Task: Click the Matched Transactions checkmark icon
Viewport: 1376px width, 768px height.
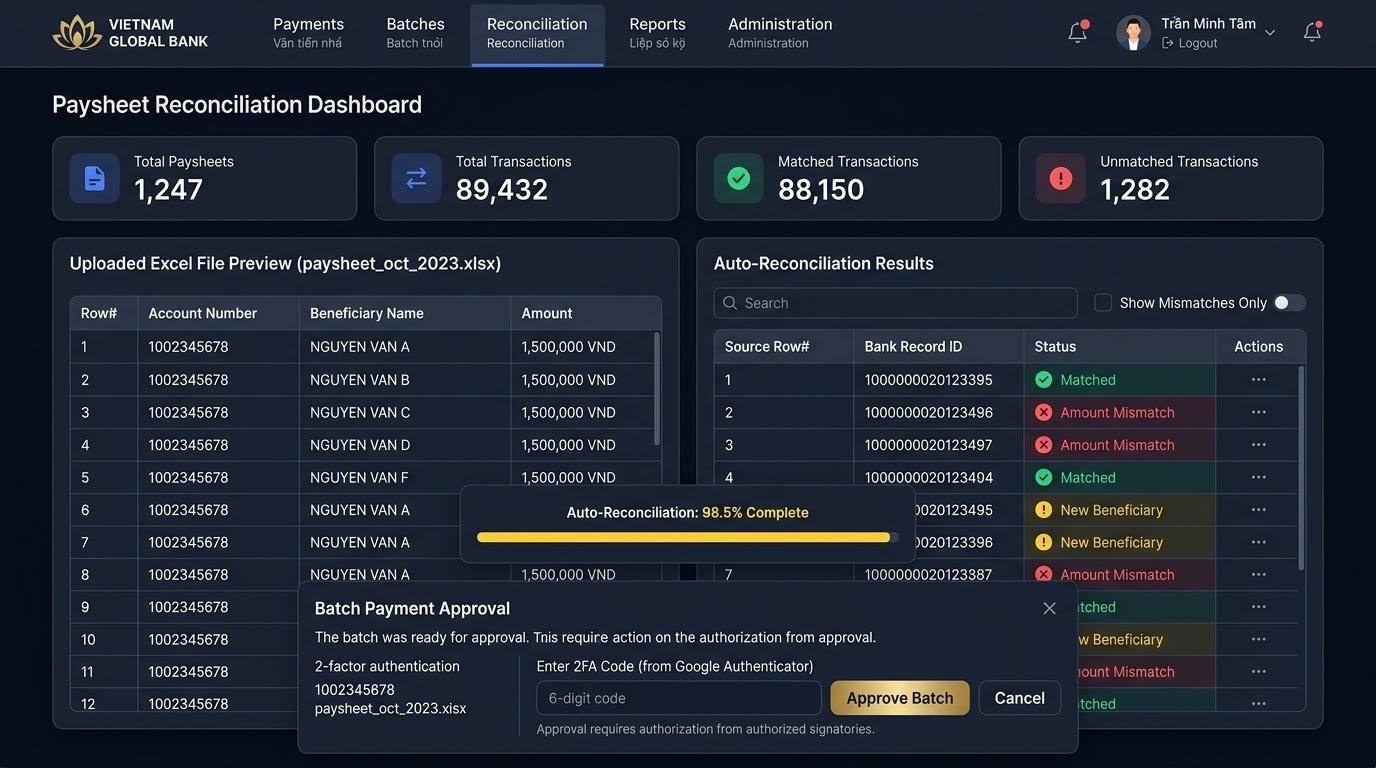Action: click(x=738, y=178)
